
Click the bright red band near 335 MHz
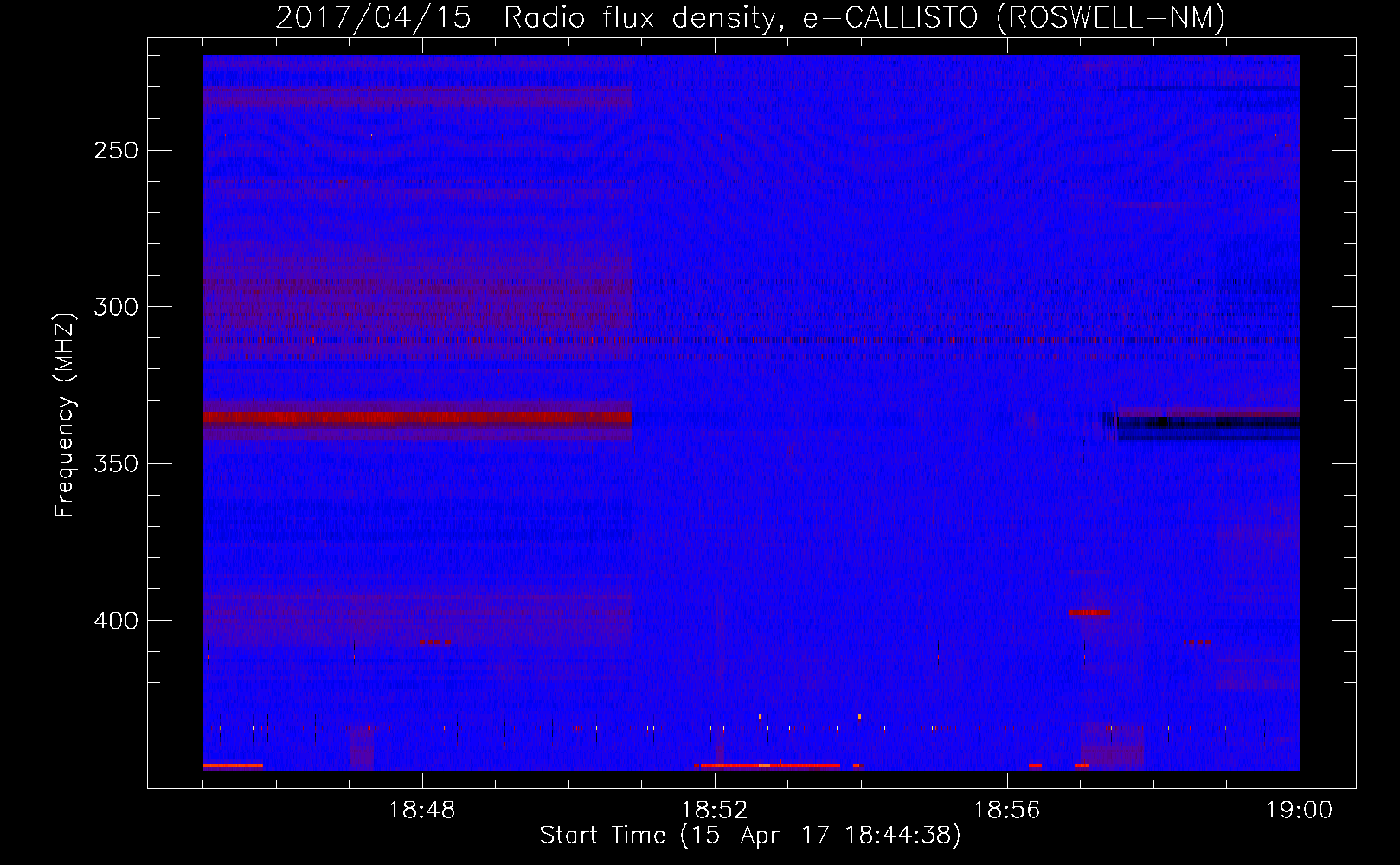tap(417, 418)
